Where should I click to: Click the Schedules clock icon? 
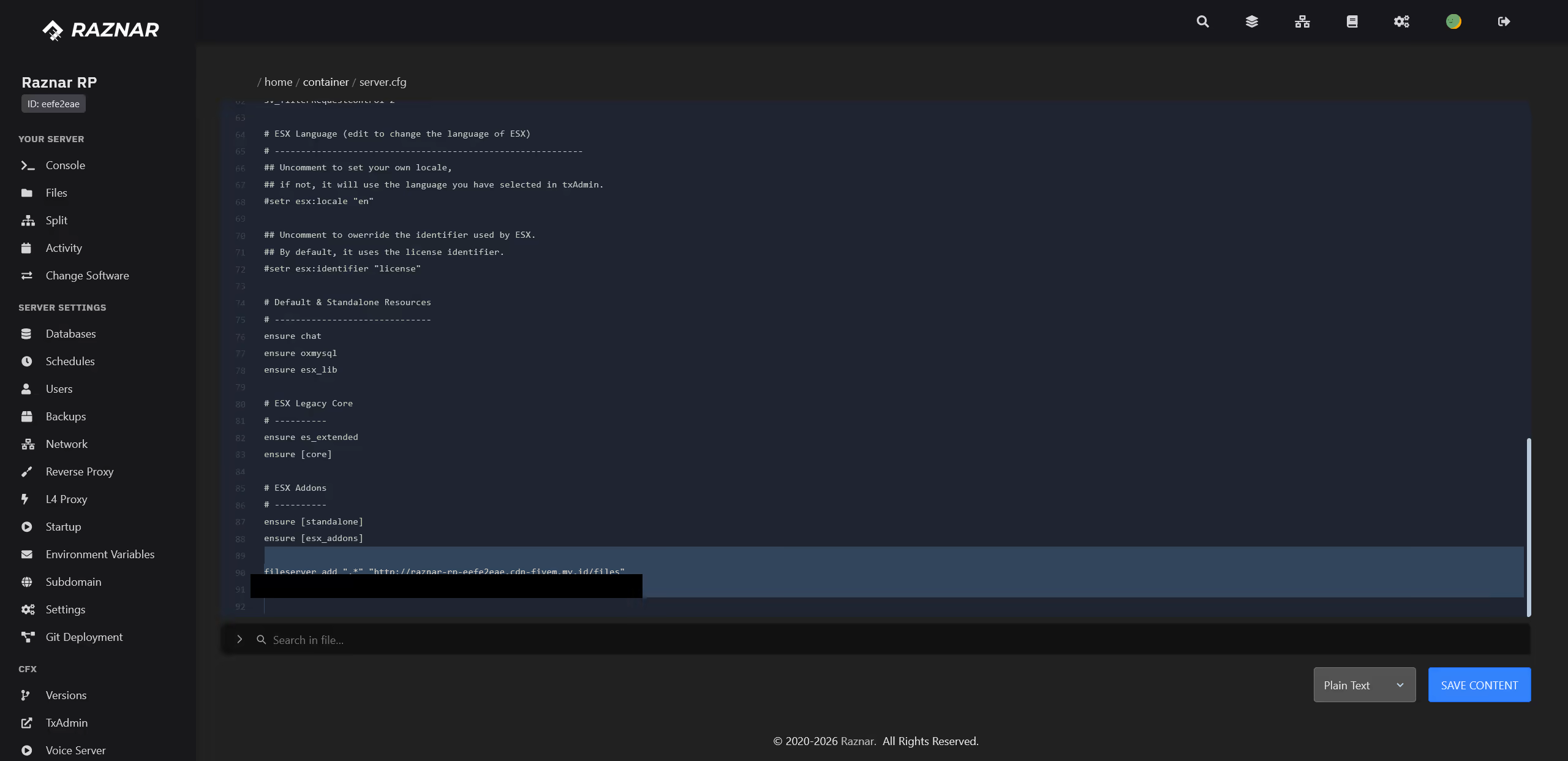(26, 361)
